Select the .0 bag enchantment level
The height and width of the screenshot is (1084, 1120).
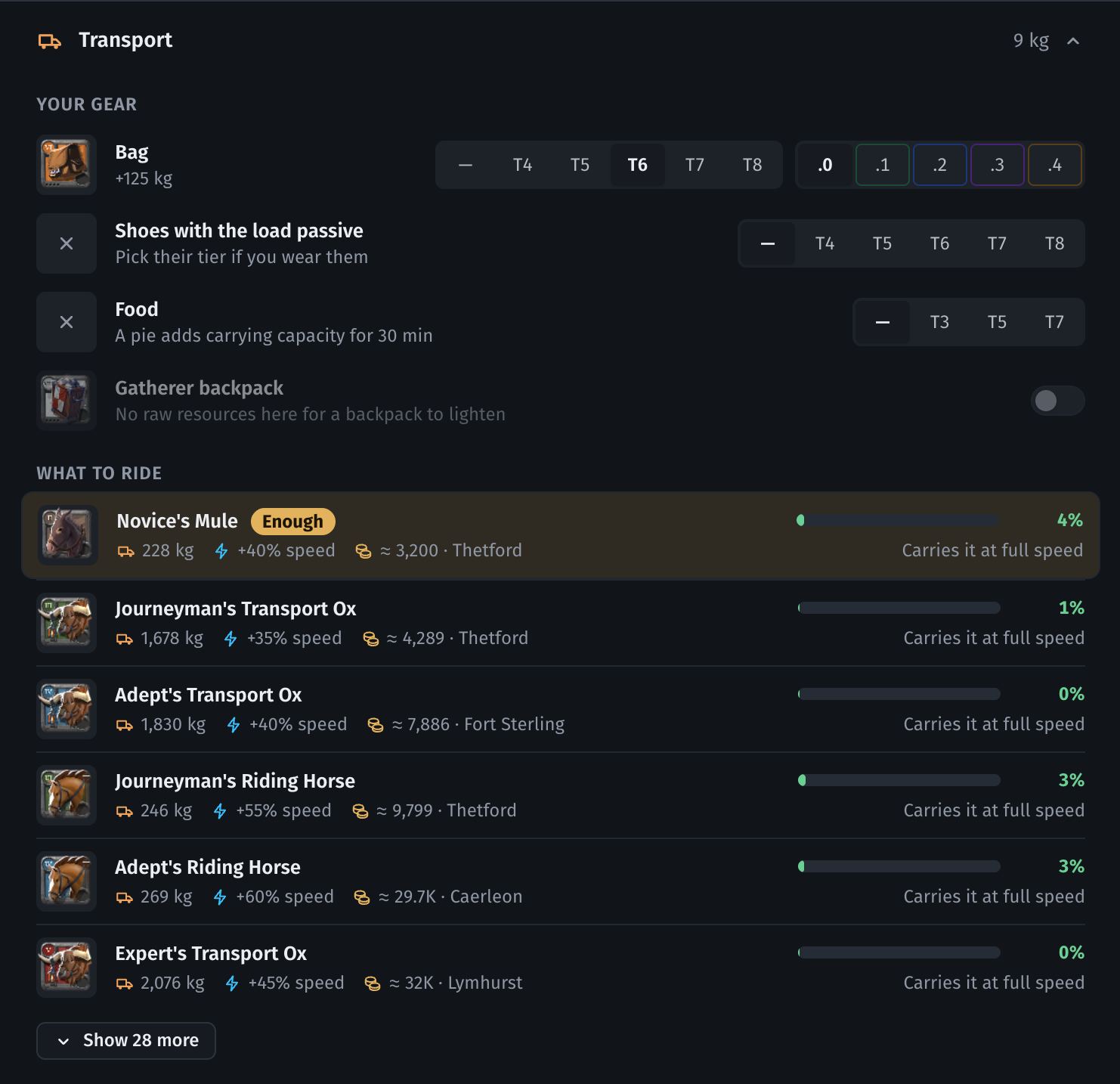[x=825, y=165]
